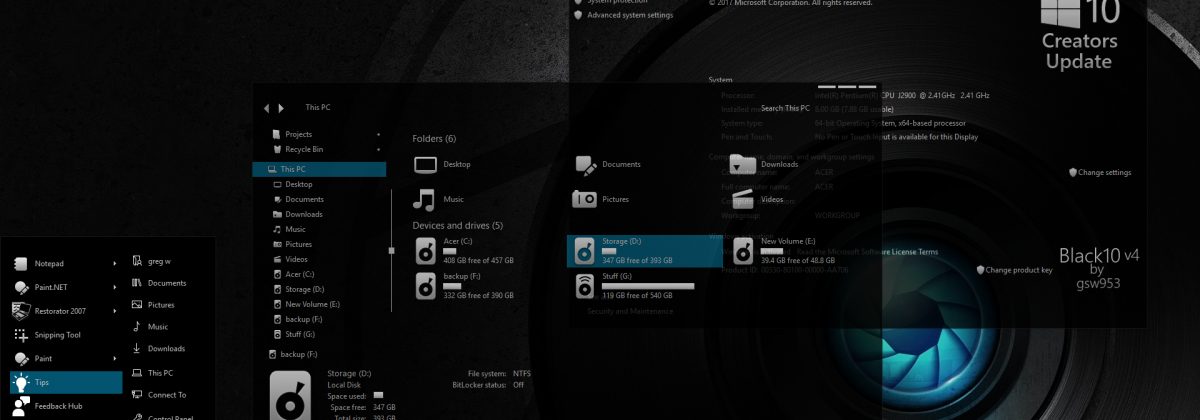The height and width of the screenshot is (420, 1200).
Task: Select the highlighted Tips entry
Action: tap(65, 382)
